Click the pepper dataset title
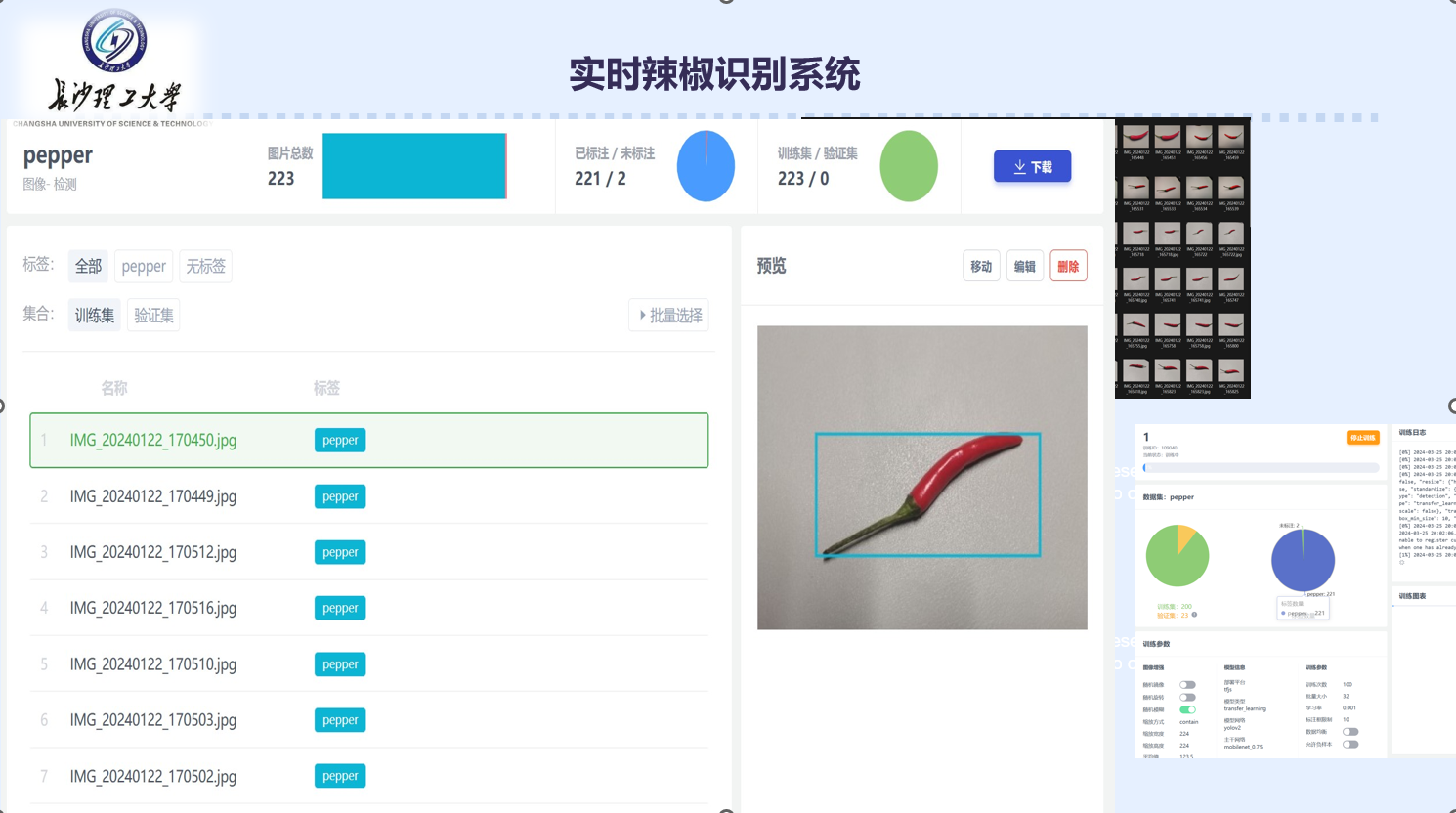 point(58,155)
